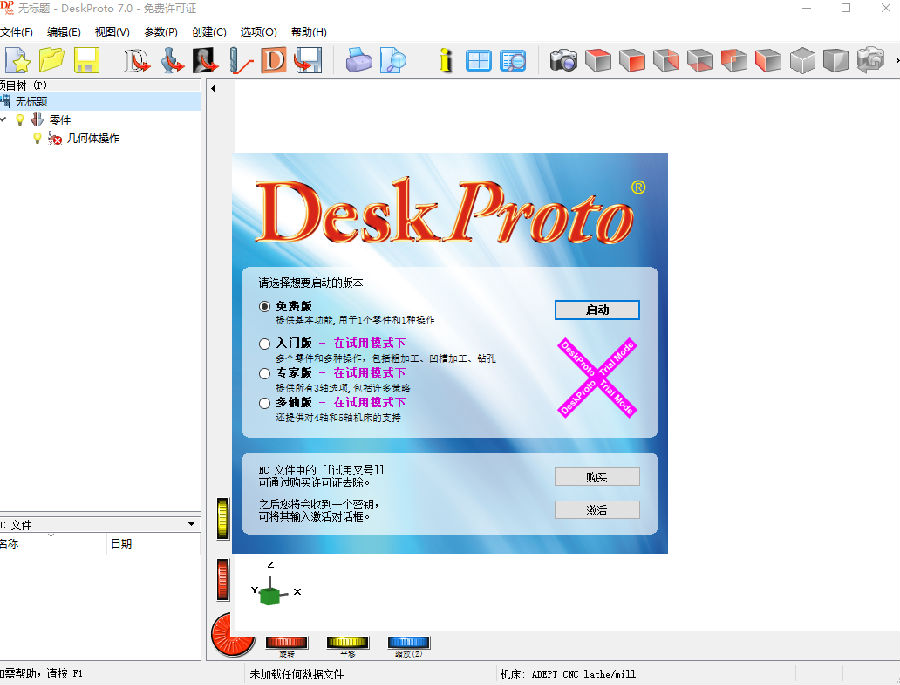Screen dimensions: 900x685
Task: Click the colored camera default view icon
Action: (x=563, y=60)
